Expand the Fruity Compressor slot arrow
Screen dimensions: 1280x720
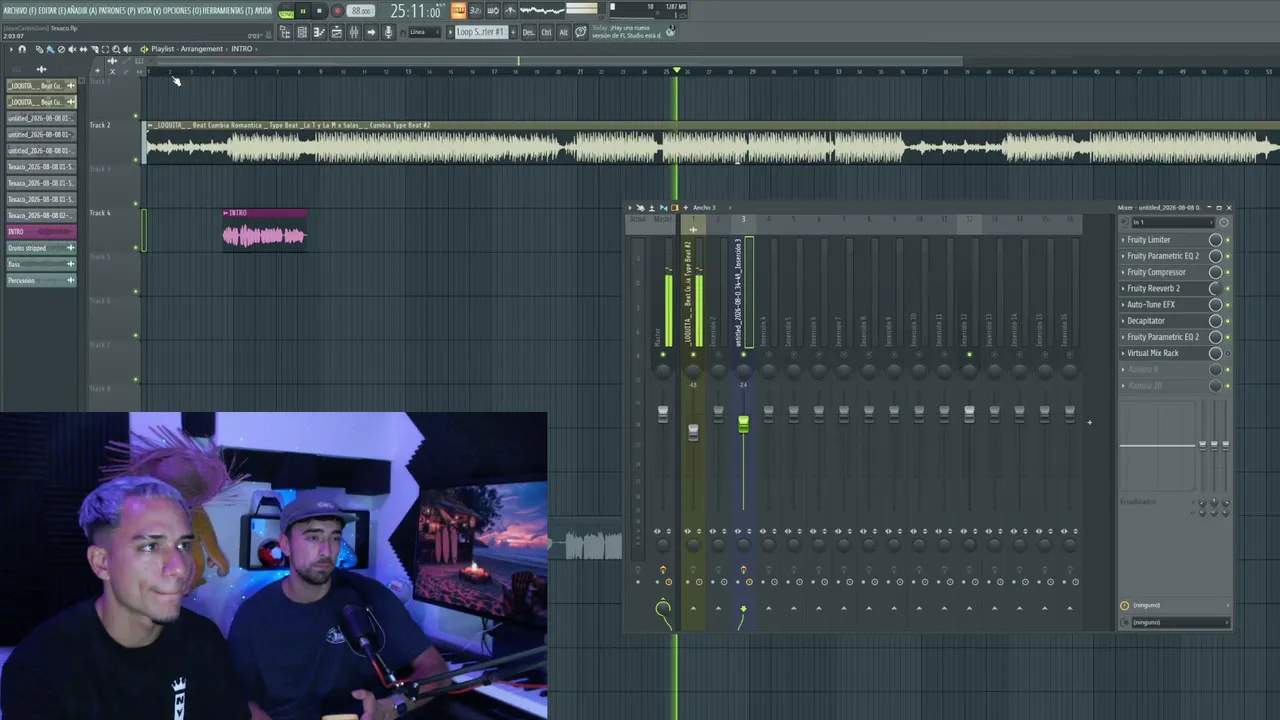(1123, 272)
